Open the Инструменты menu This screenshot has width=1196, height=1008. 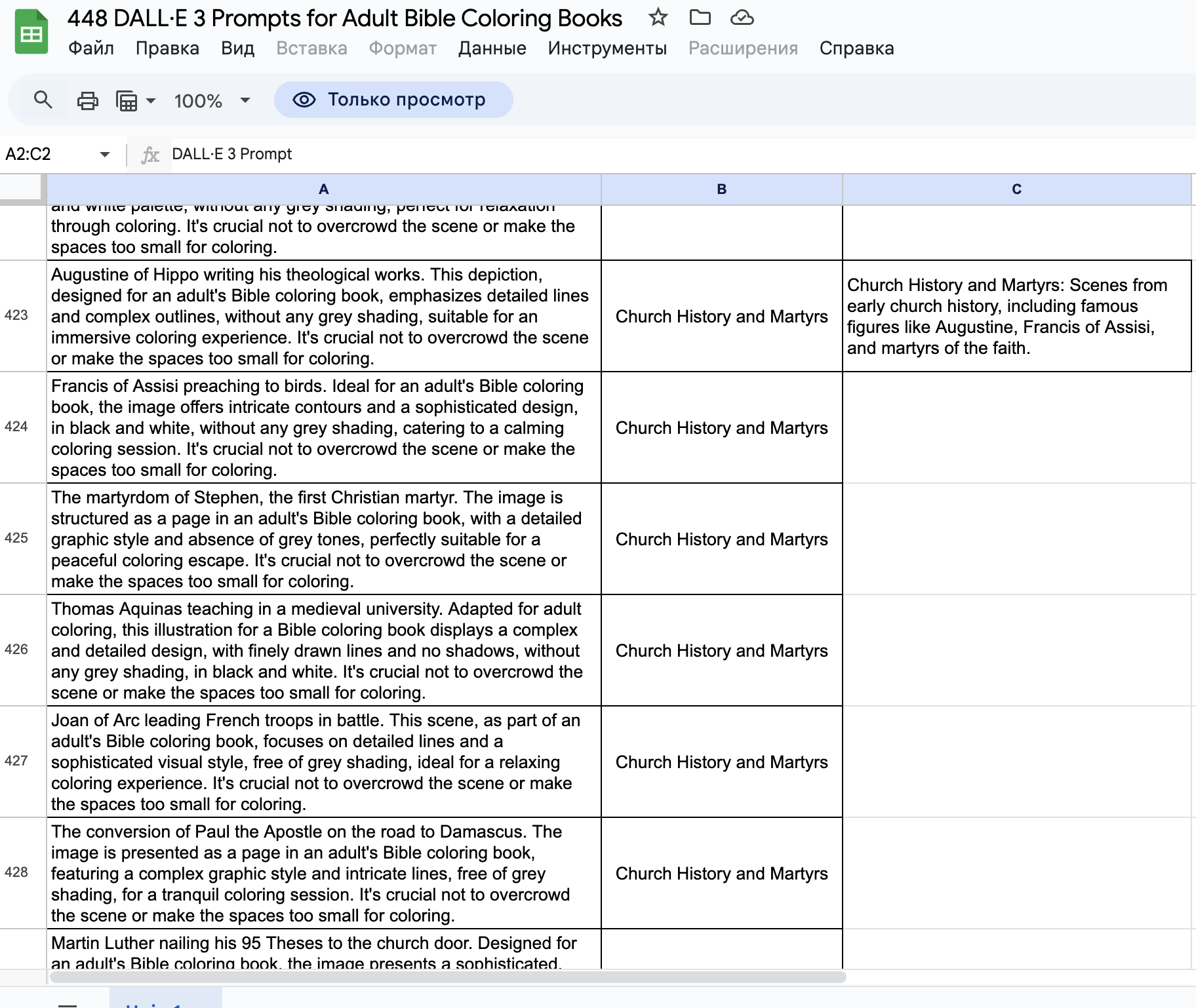pyautogui.click(x=607, y=48)
